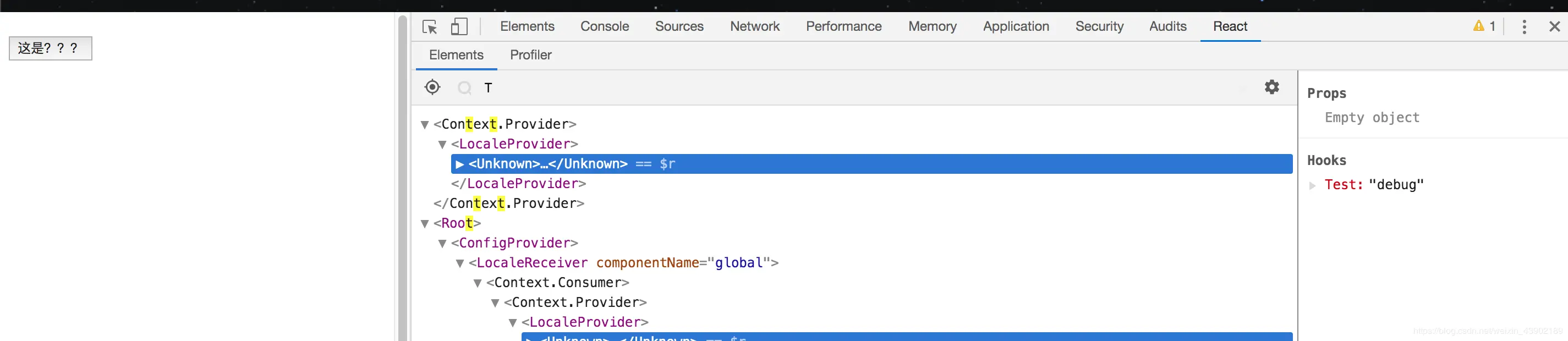Click the 这是？？？ button
The width and height of the screenshot is (1568, 341).
coord(50,49)
